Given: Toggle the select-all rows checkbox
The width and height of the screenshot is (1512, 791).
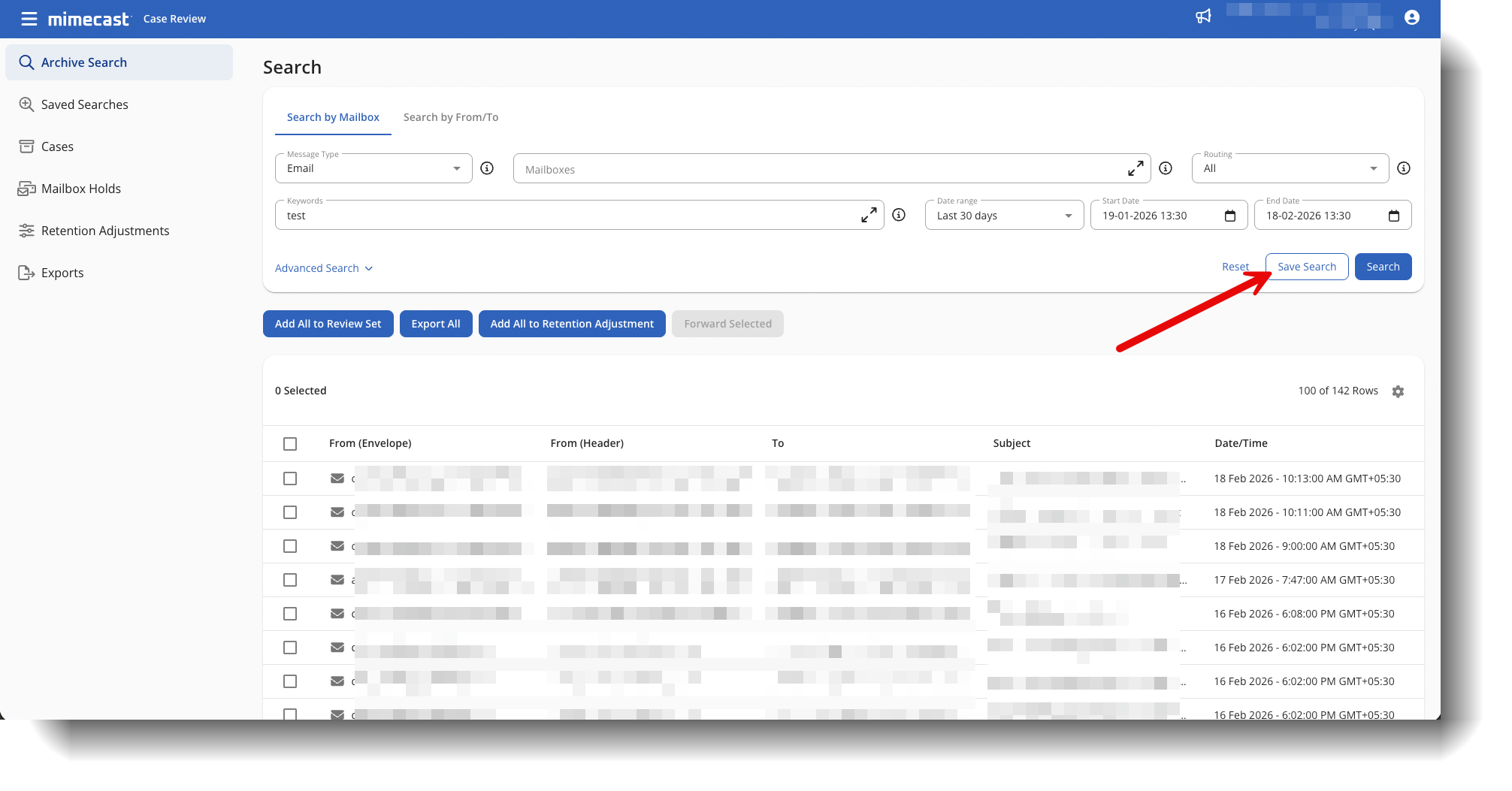Looking at the screenshot, I should point(290,444).
